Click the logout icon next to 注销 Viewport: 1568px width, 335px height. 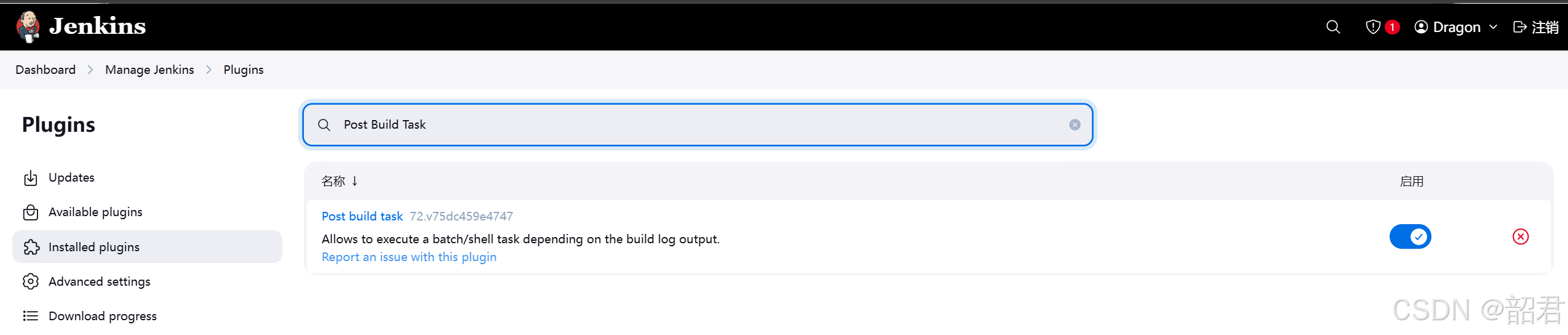[1520, 27]
